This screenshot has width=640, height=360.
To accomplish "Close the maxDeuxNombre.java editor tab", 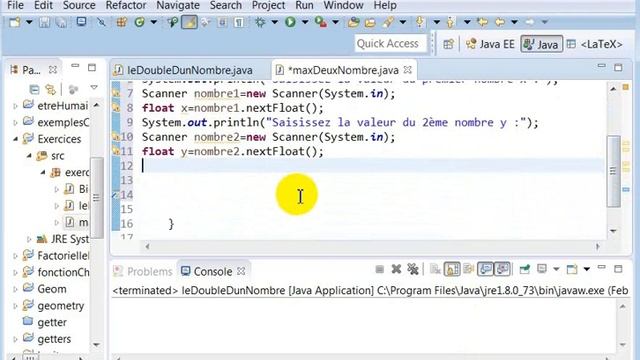I will point(407,70).
